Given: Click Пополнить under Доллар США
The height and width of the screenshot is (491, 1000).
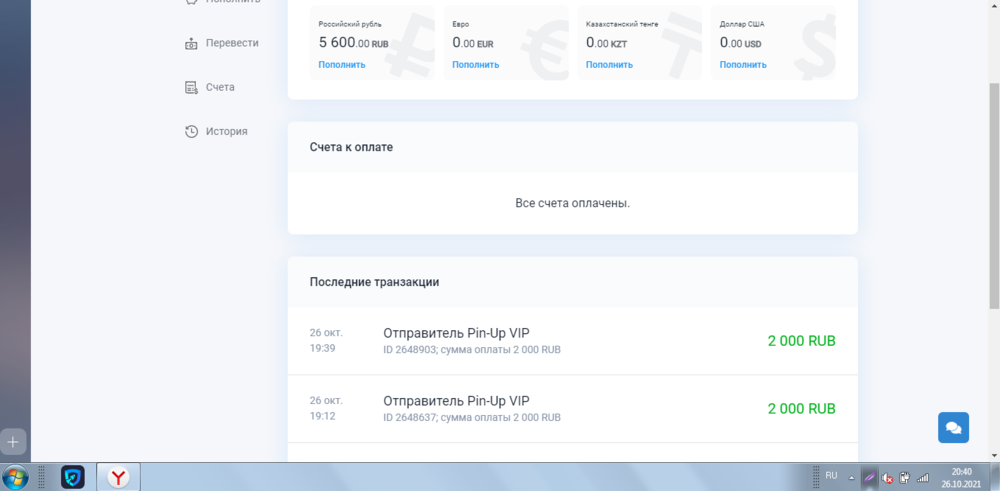Looking at the screenshot, I should pyautogui.click(x=743, y=64).
